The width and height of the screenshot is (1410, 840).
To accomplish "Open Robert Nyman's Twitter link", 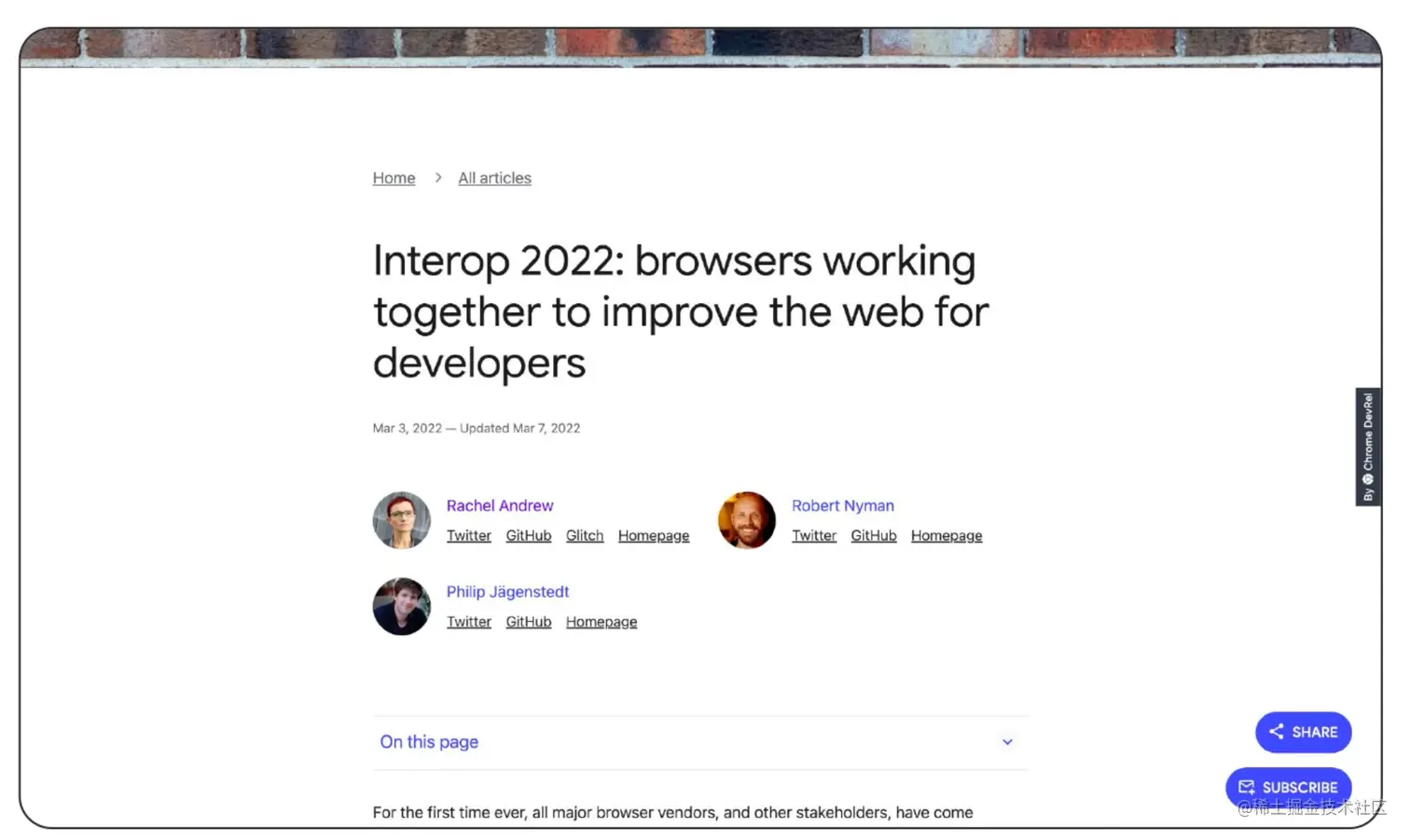I will click(x=814, y=535).
